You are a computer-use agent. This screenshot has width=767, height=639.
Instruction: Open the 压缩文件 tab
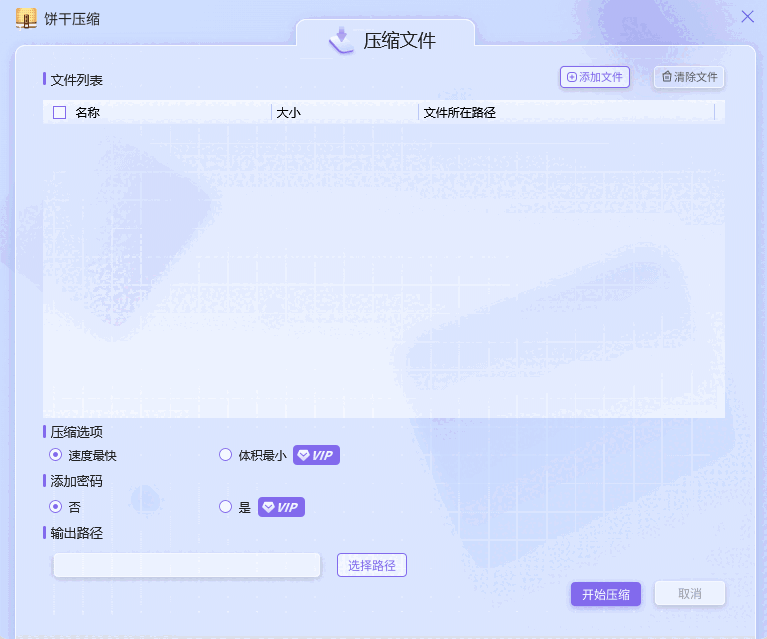[x=385, y=40]
